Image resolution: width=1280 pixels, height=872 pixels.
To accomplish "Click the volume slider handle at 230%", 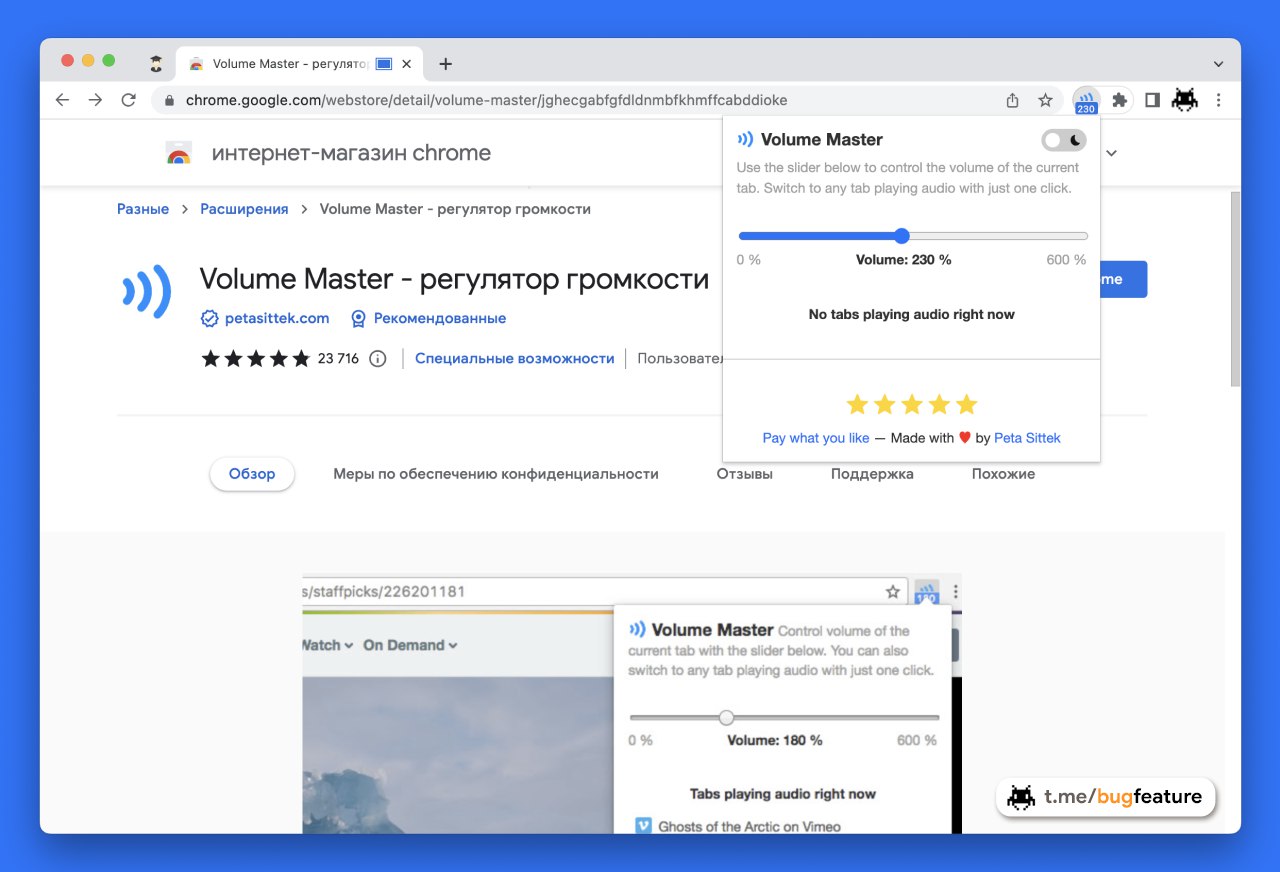I will pyautogui.click(x=901, y=236).
